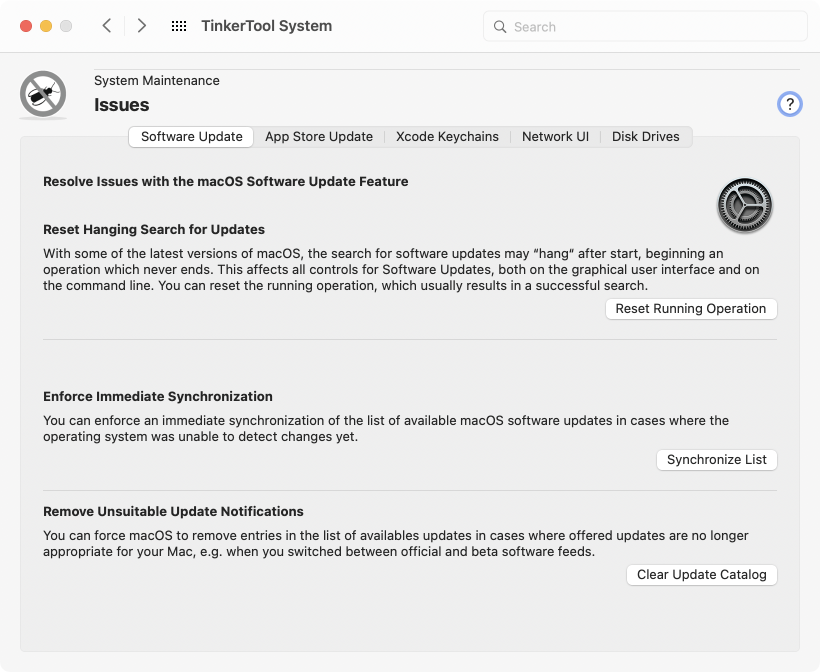The image size is (820, 672).
Task: Click the System Preferences gear icon
Action: [745, 206]
